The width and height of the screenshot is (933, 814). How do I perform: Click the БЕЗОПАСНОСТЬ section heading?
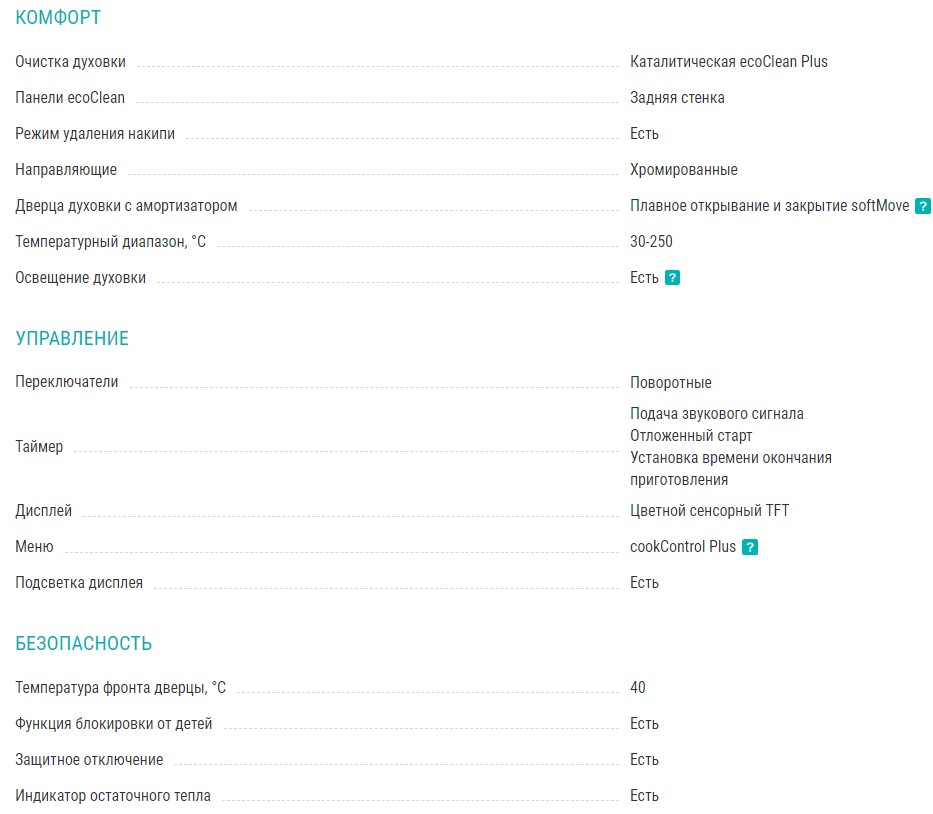tap(84, 643)
